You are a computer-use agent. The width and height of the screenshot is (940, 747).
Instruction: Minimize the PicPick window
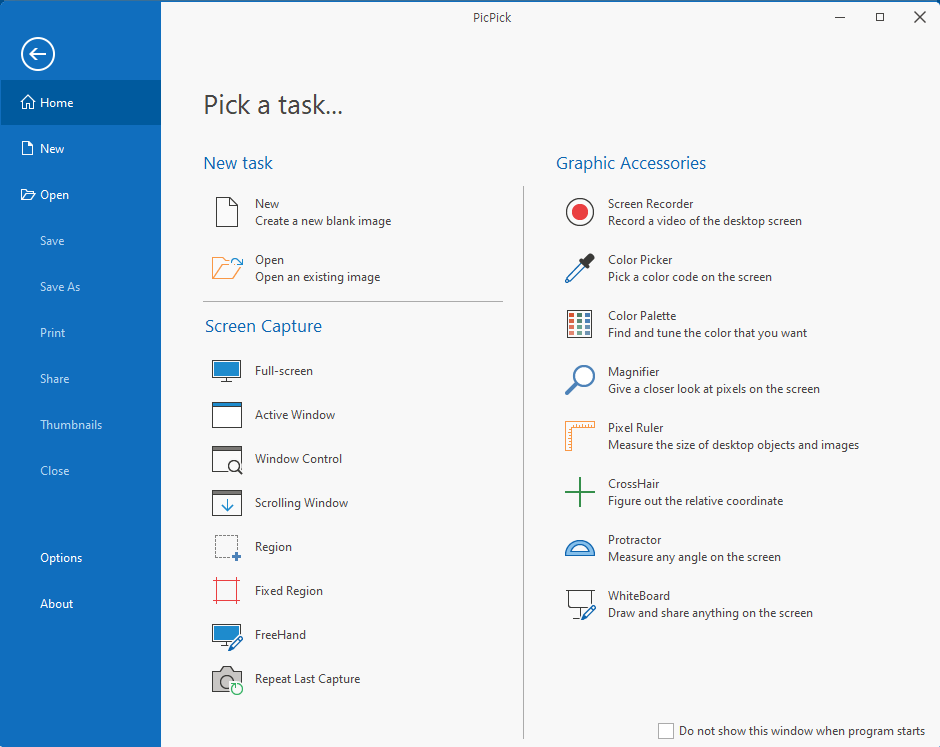tap(840, 17)
